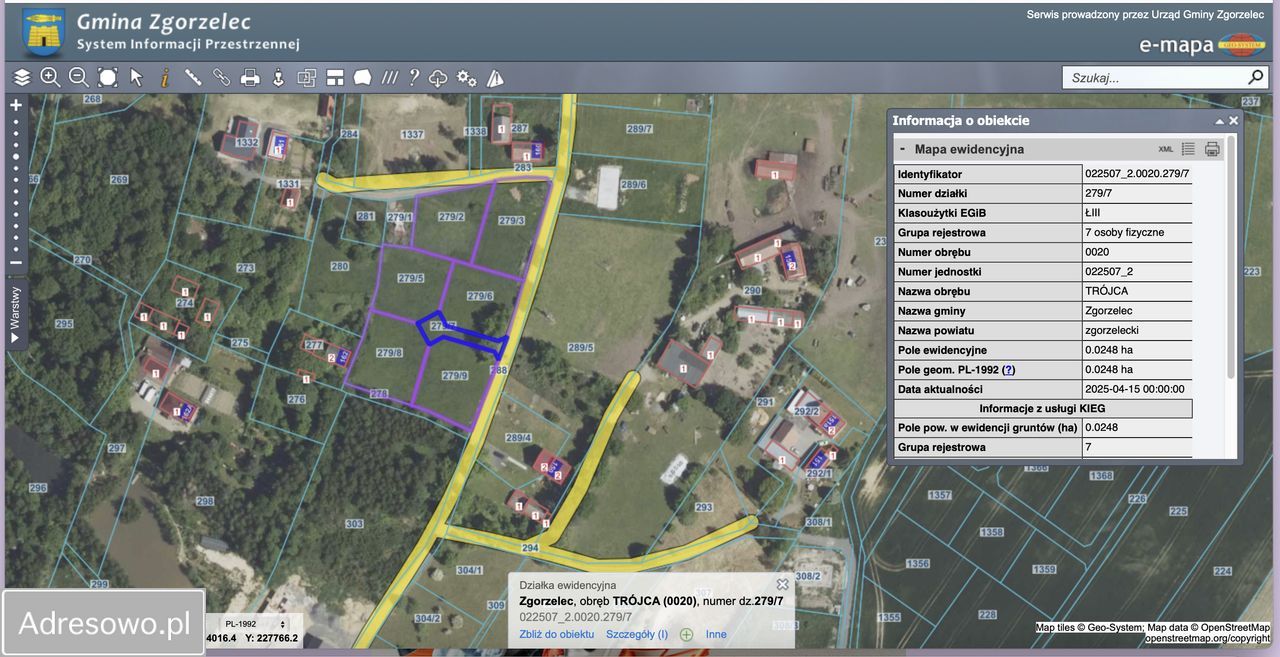This screenshot has width=1280, height=657.
Task: Open the split window layout tool
Action: 335,77
